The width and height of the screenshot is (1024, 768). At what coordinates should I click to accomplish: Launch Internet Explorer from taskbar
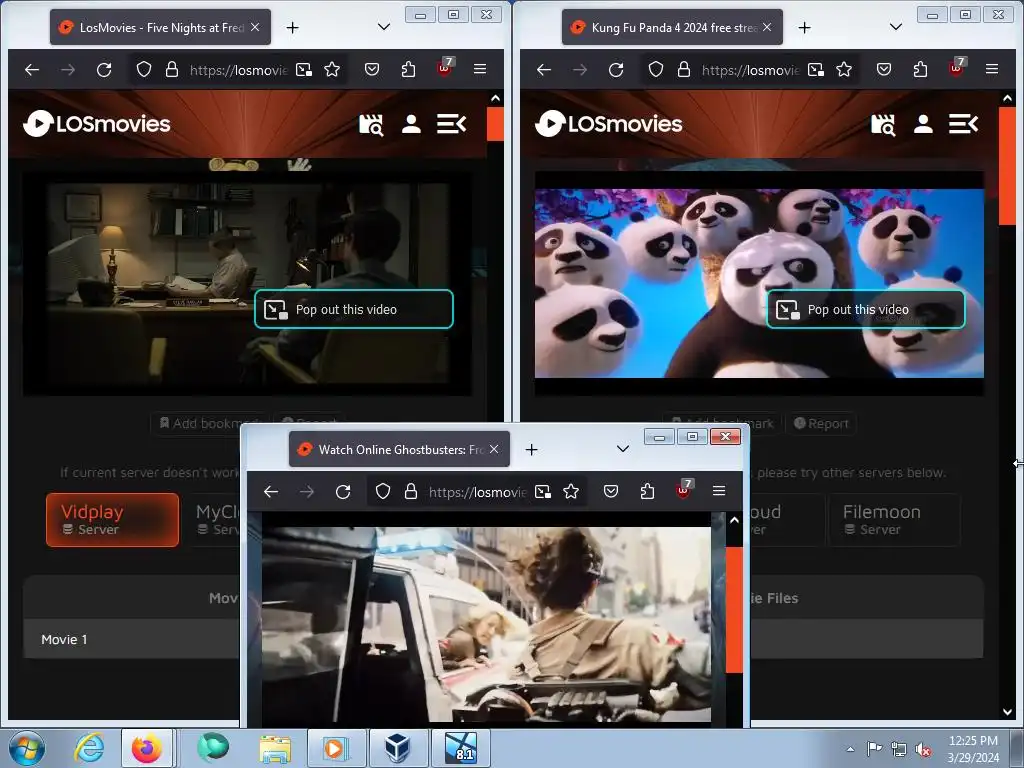pyautogui.click(x=89, y=748)
